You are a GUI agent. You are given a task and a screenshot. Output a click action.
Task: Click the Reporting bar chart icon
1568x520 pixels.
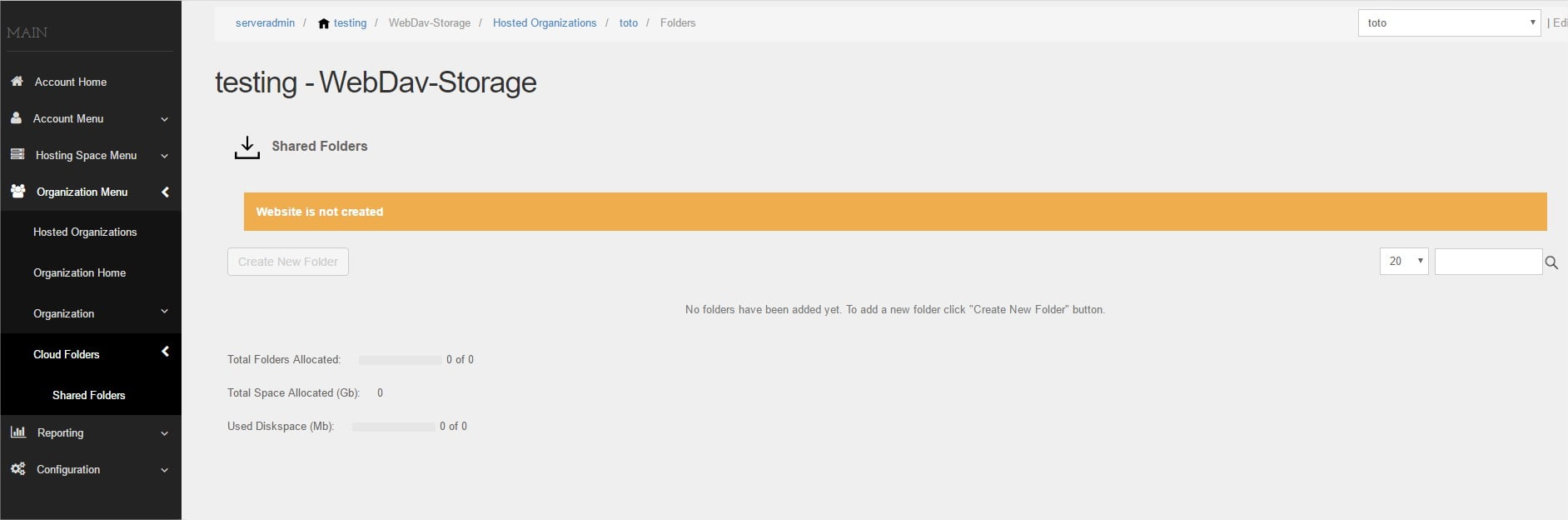pyautogui.click(x=18, y=432)
